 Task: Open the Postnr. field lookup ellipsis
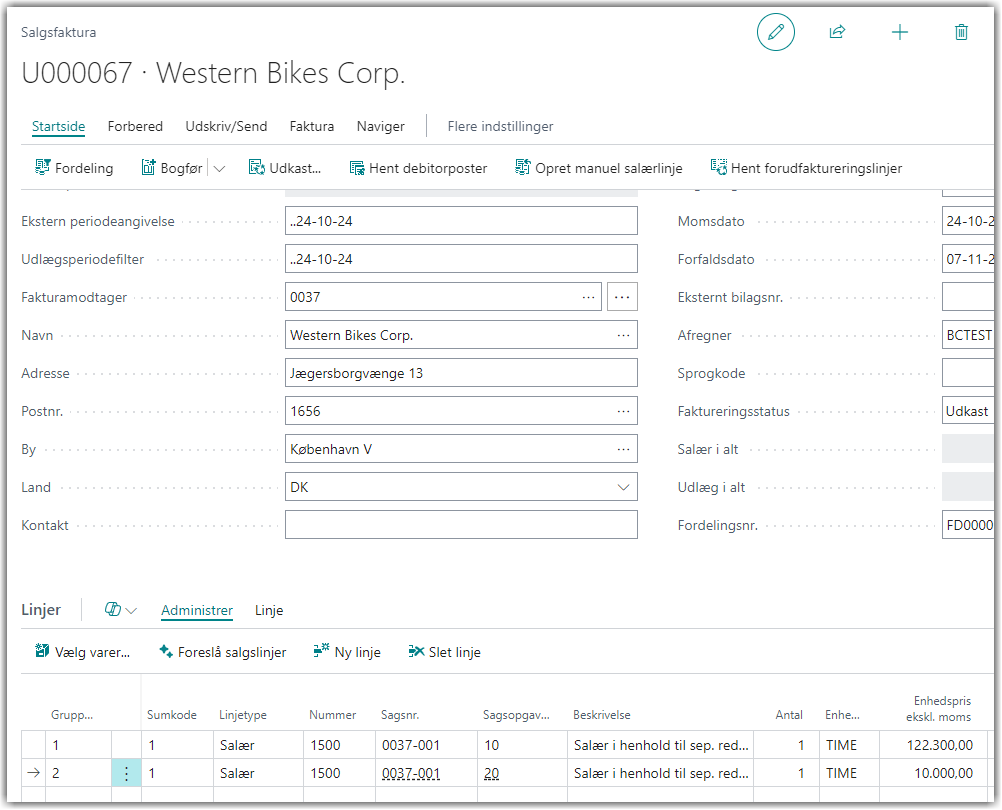pos(624,411)
